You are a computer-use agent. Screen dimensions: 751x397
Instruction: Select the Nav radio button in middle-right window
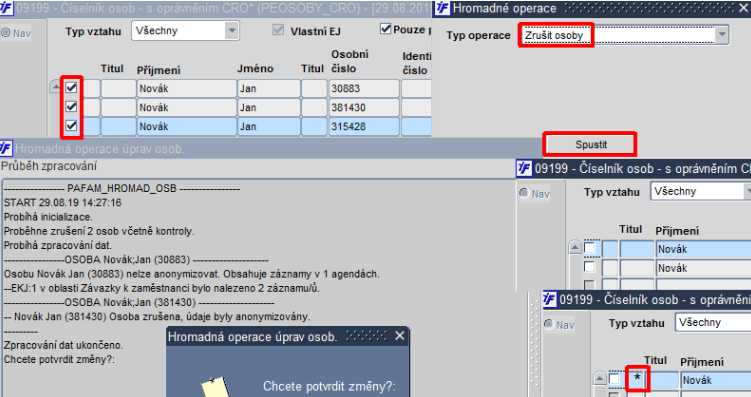[x=524, y=193]
